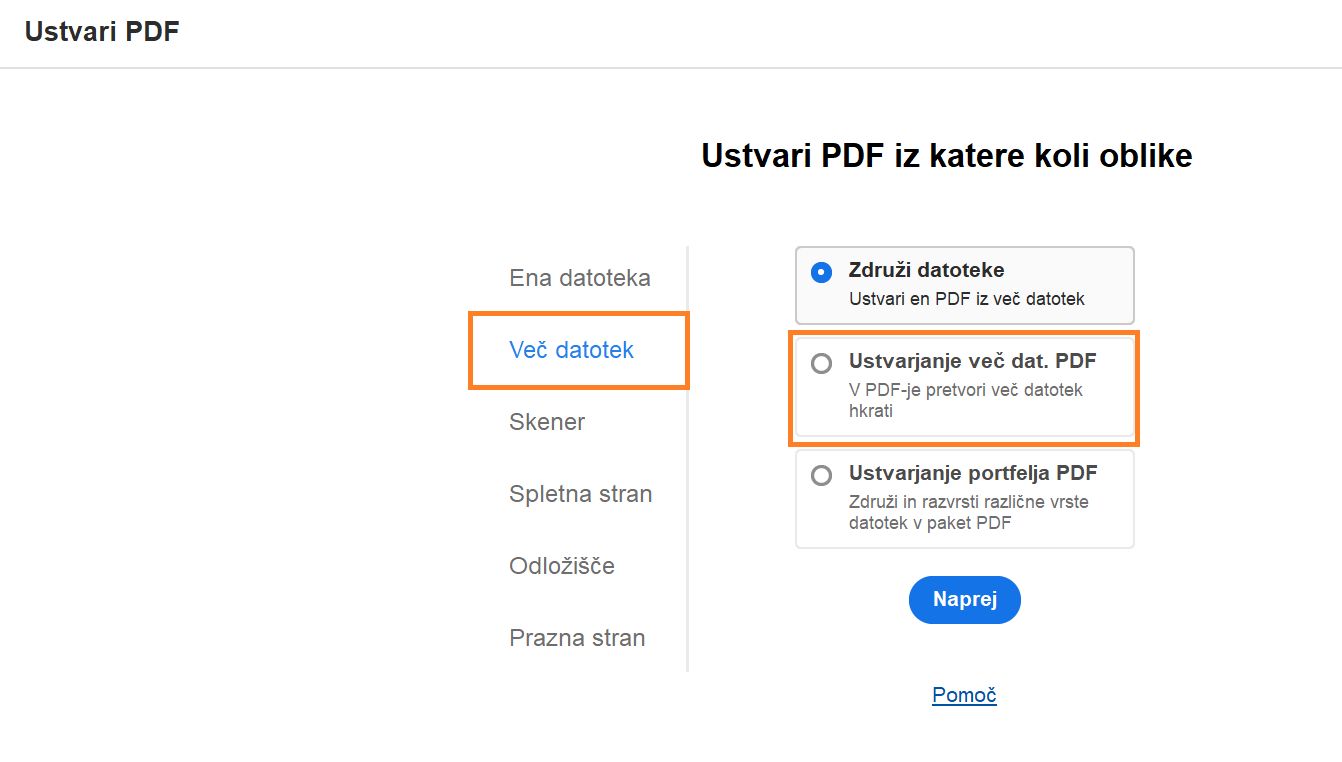Select the Združi datoteke radio button
Viewport: 1342px width, 762px height.
pos(823,270)
